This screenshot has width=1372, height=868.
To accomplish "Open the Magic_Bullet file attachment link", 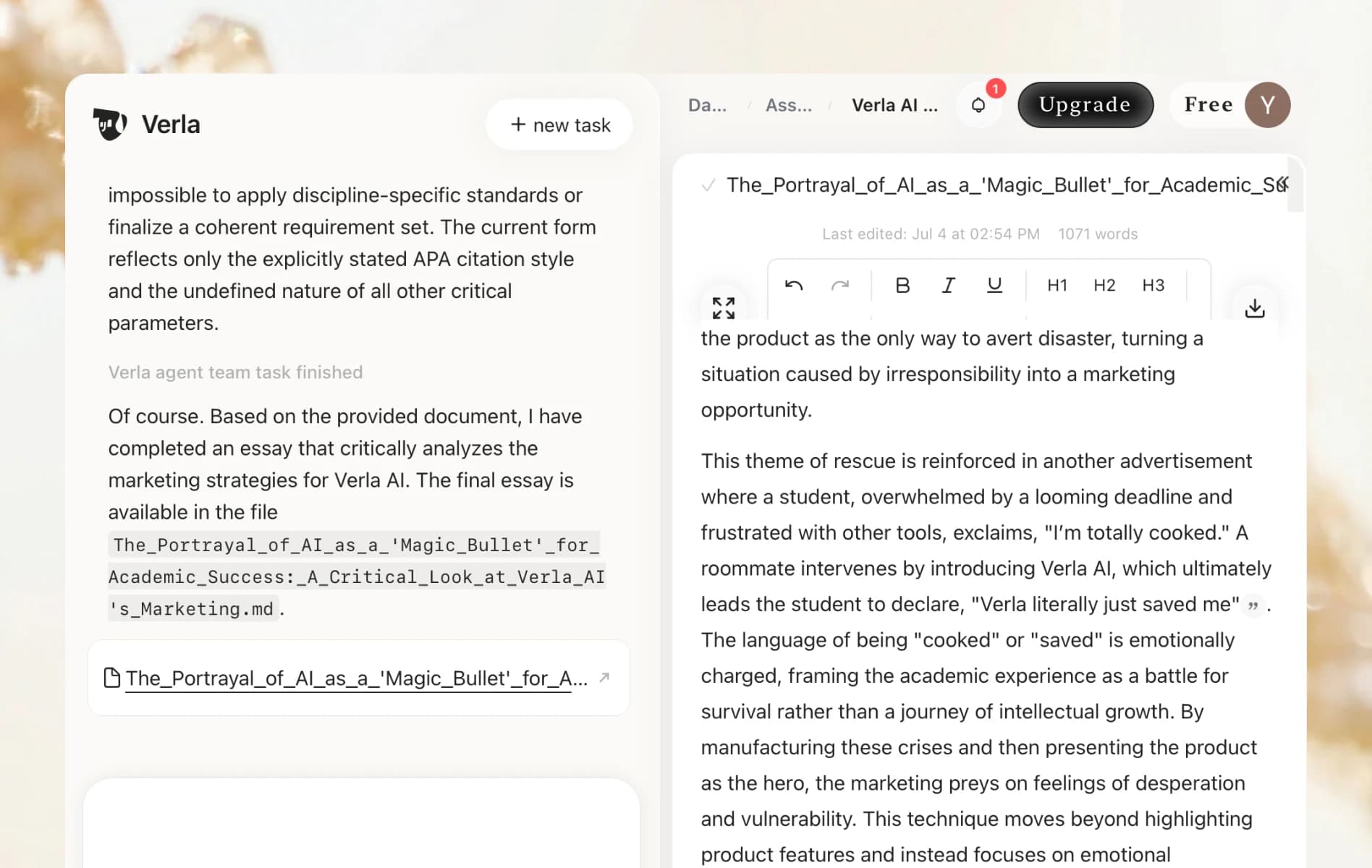I will pyautogui.click(x=356, y=678).
